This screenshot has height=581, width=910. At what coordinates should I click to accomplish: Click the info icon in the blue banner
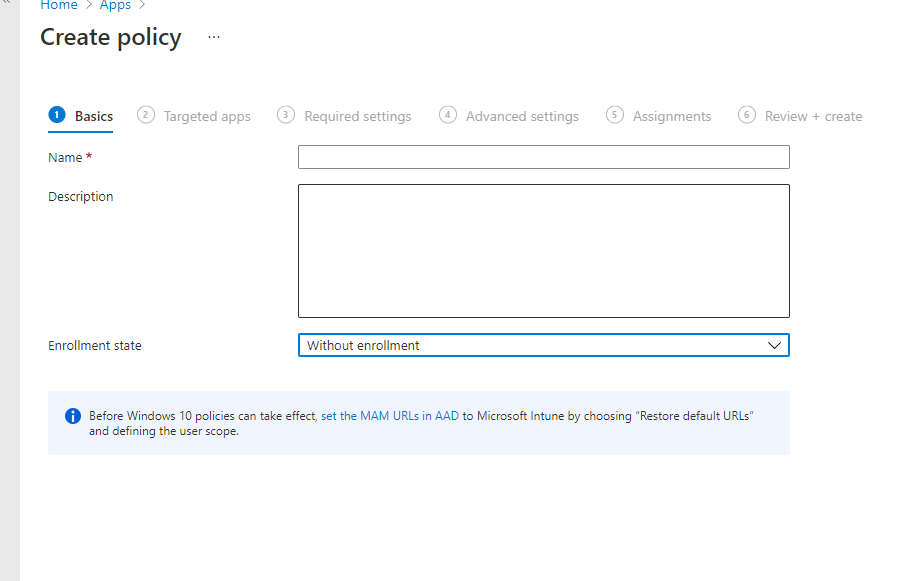72,415
